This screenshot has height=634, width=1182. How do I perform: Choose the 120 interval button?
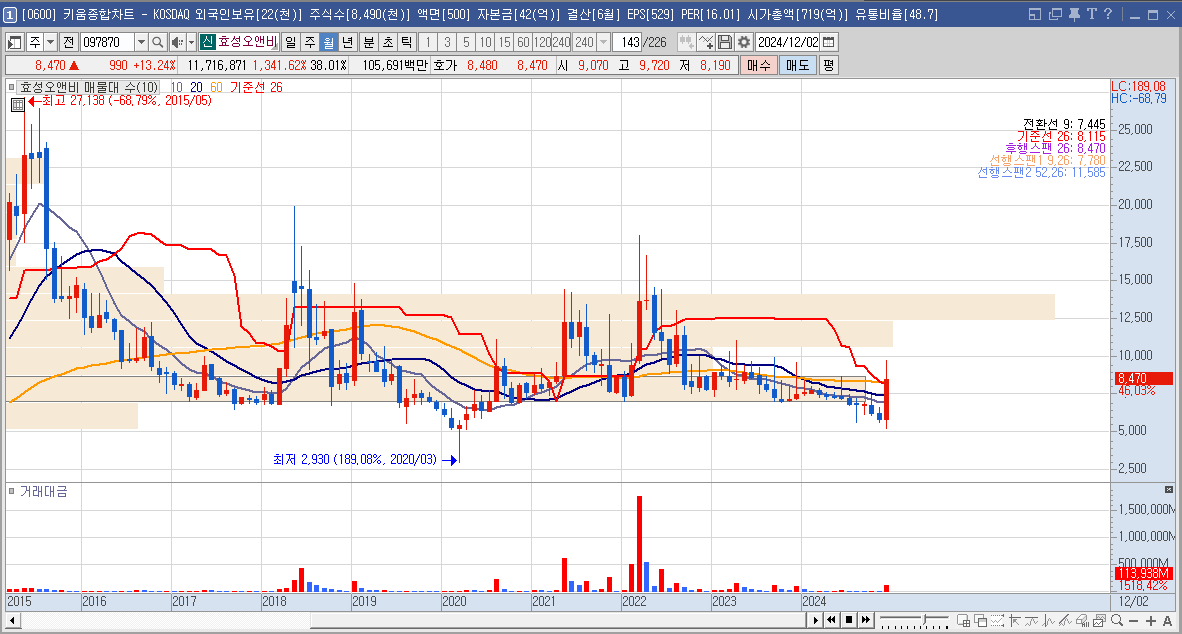pyautogui.click(x=542, y=42)
